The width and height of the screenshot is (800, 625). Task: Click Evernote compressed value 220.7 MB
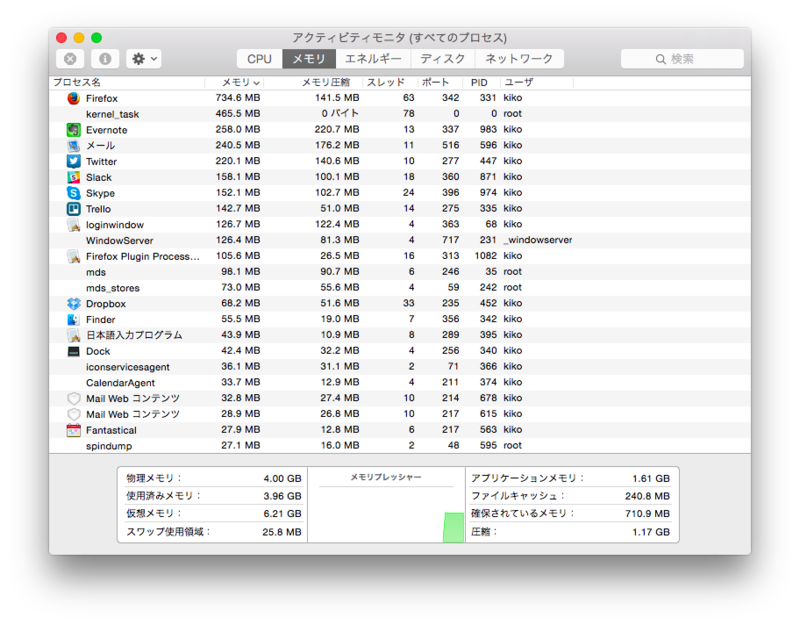pyautogui.click(x=337, y=130)
